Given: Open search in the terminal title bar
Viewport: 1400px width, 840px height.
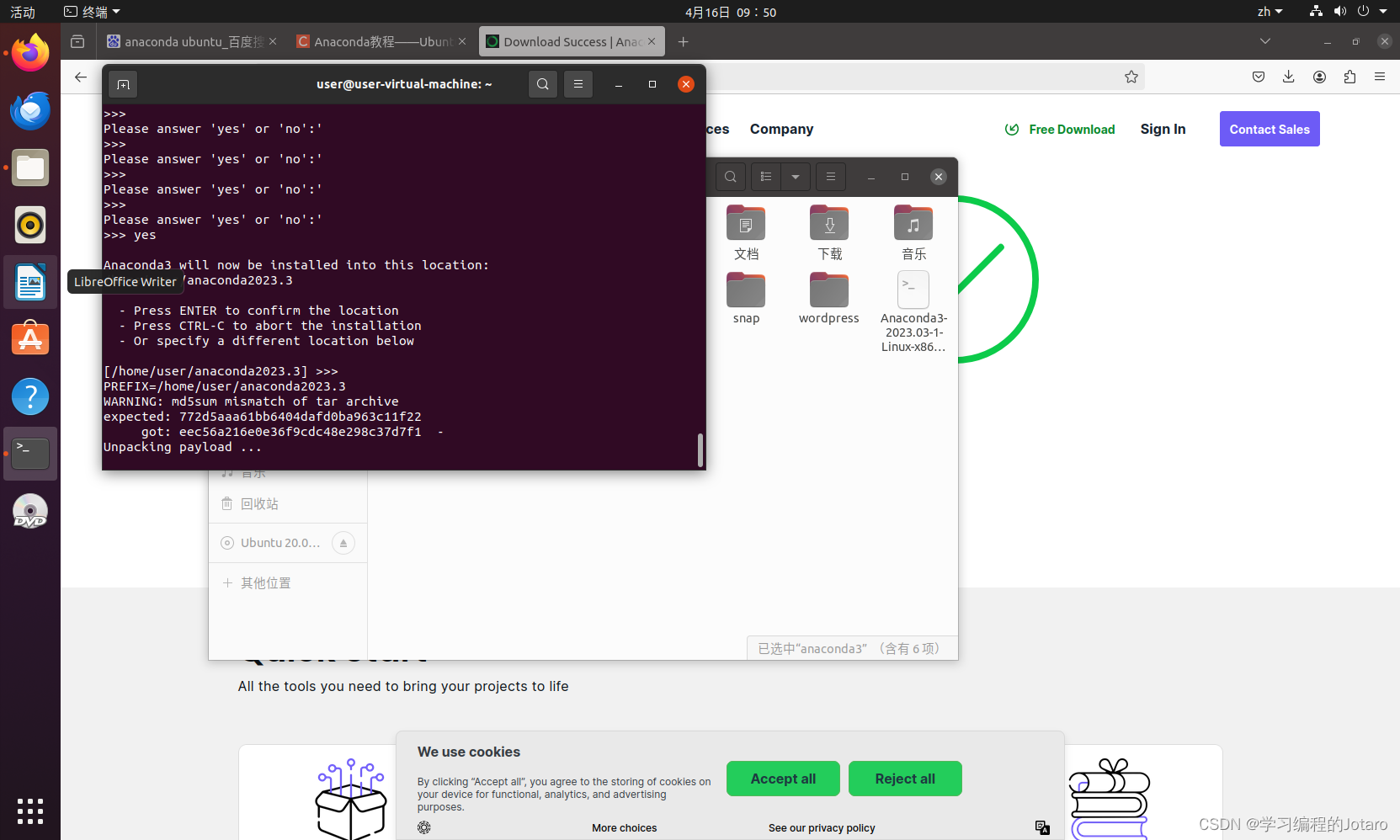Looking at the screenshot, I should (x=542, y=83).
